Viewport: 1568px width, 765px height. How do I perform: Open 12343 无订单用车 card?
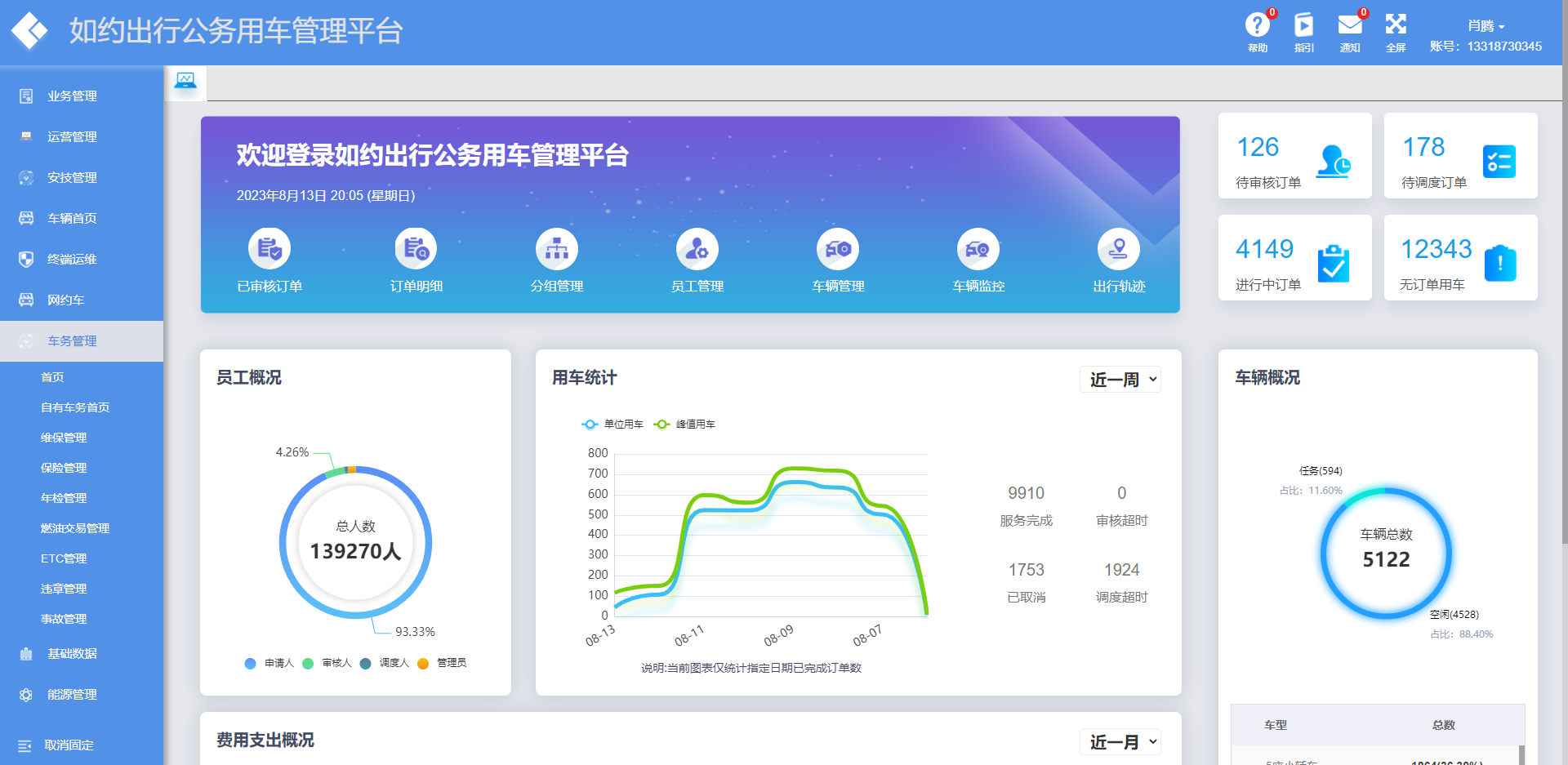pyautogui.click(x=1461, y=258)
